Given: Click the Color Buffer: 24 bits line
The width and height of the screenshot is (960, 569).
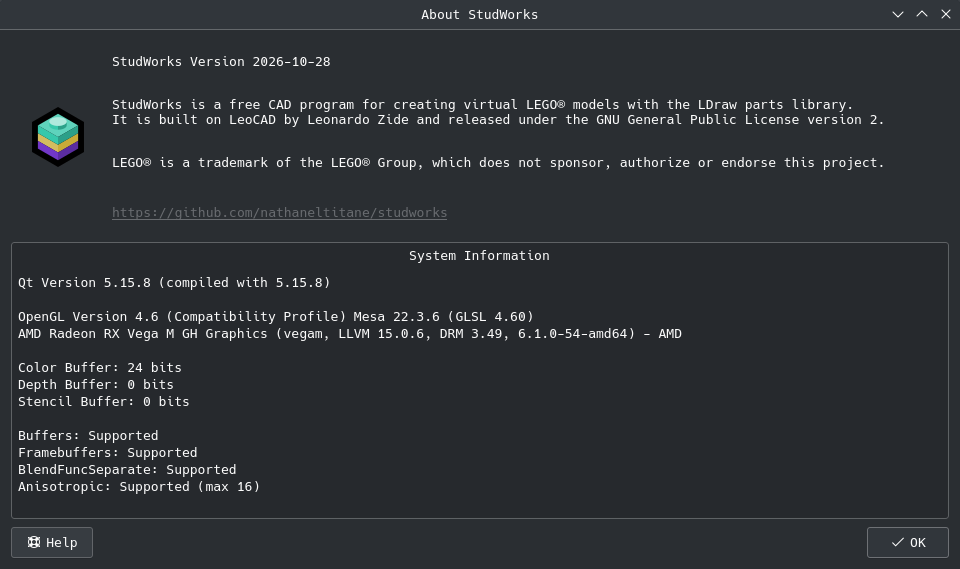Looking at the screenshot, I should point(100,367).
